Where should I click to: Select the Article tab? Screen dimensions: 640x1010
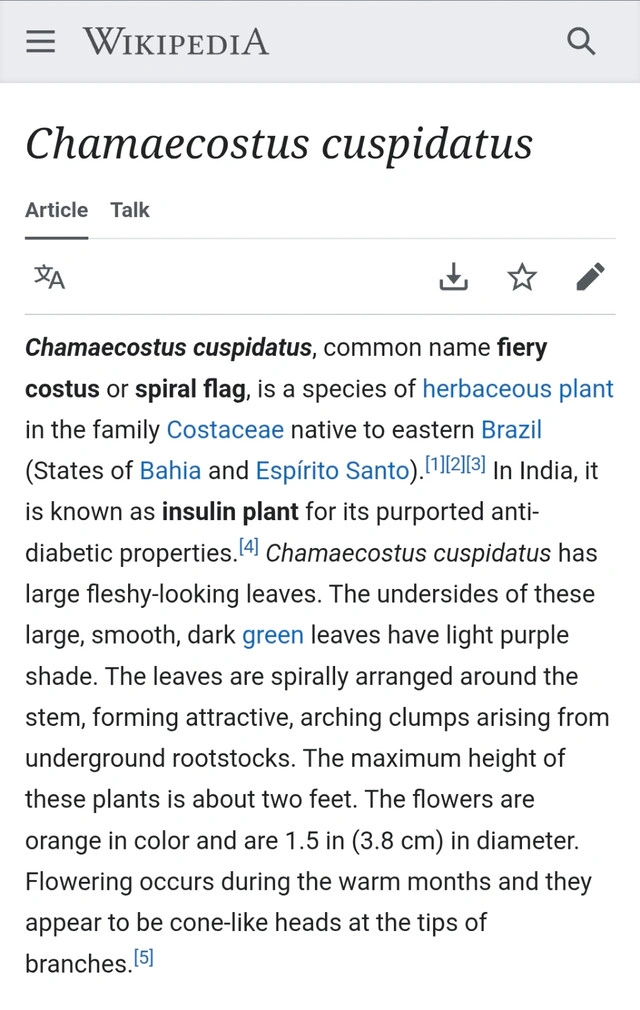pyautogui.click(x=56, y=210)
